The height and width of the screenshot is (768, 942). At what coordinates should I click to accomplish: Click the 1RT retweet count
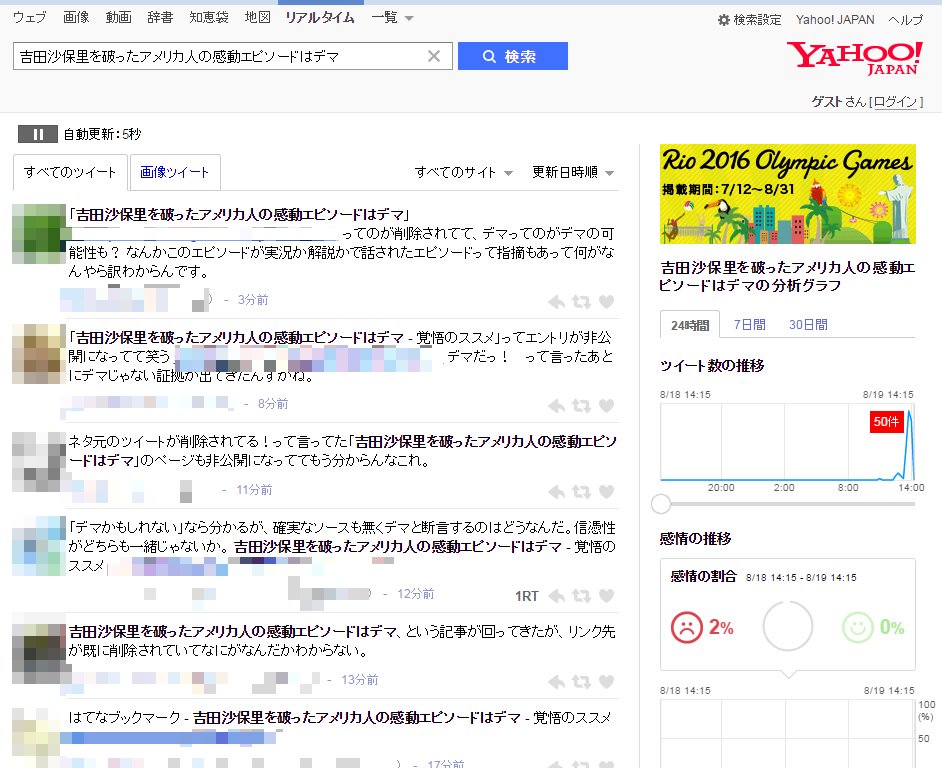(x=527, y=596)
